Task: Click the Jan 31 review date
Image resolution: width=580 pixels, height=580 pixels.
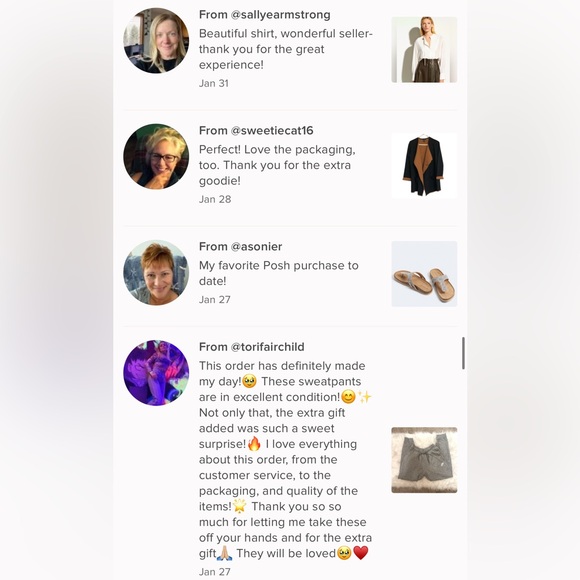Action: (214, 83)
